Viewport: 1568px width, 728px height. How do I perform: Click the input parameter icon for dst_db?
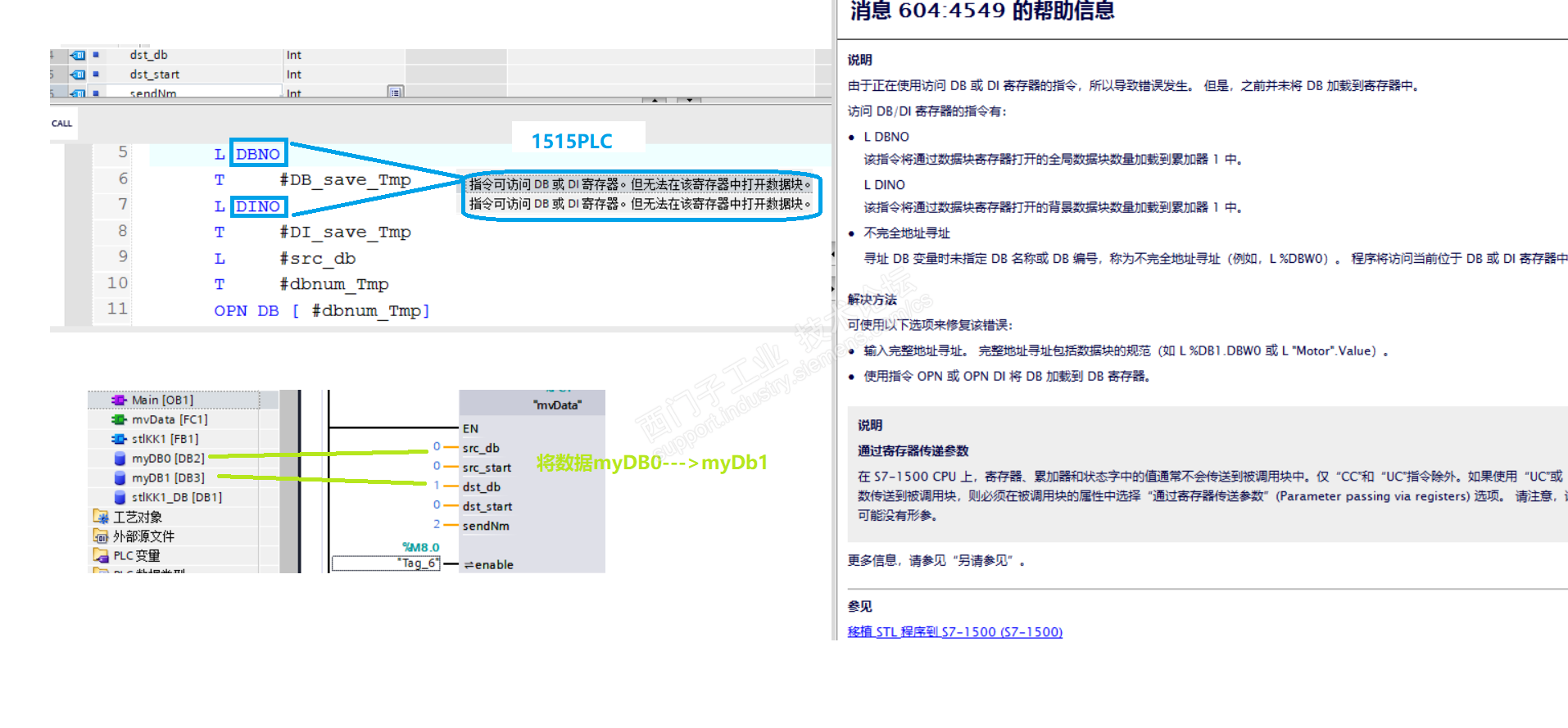click(x=78, y=55)
